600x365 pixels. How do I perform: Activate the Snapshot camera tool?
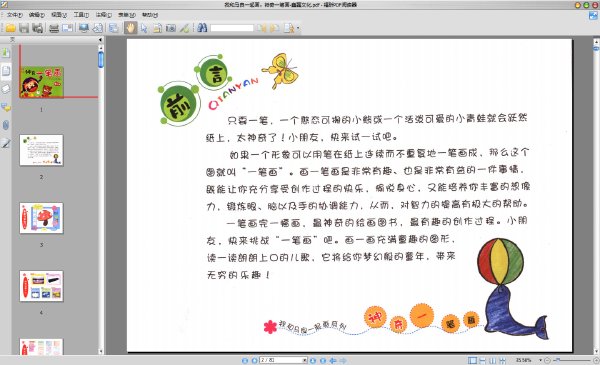click(x=171, y=28)
